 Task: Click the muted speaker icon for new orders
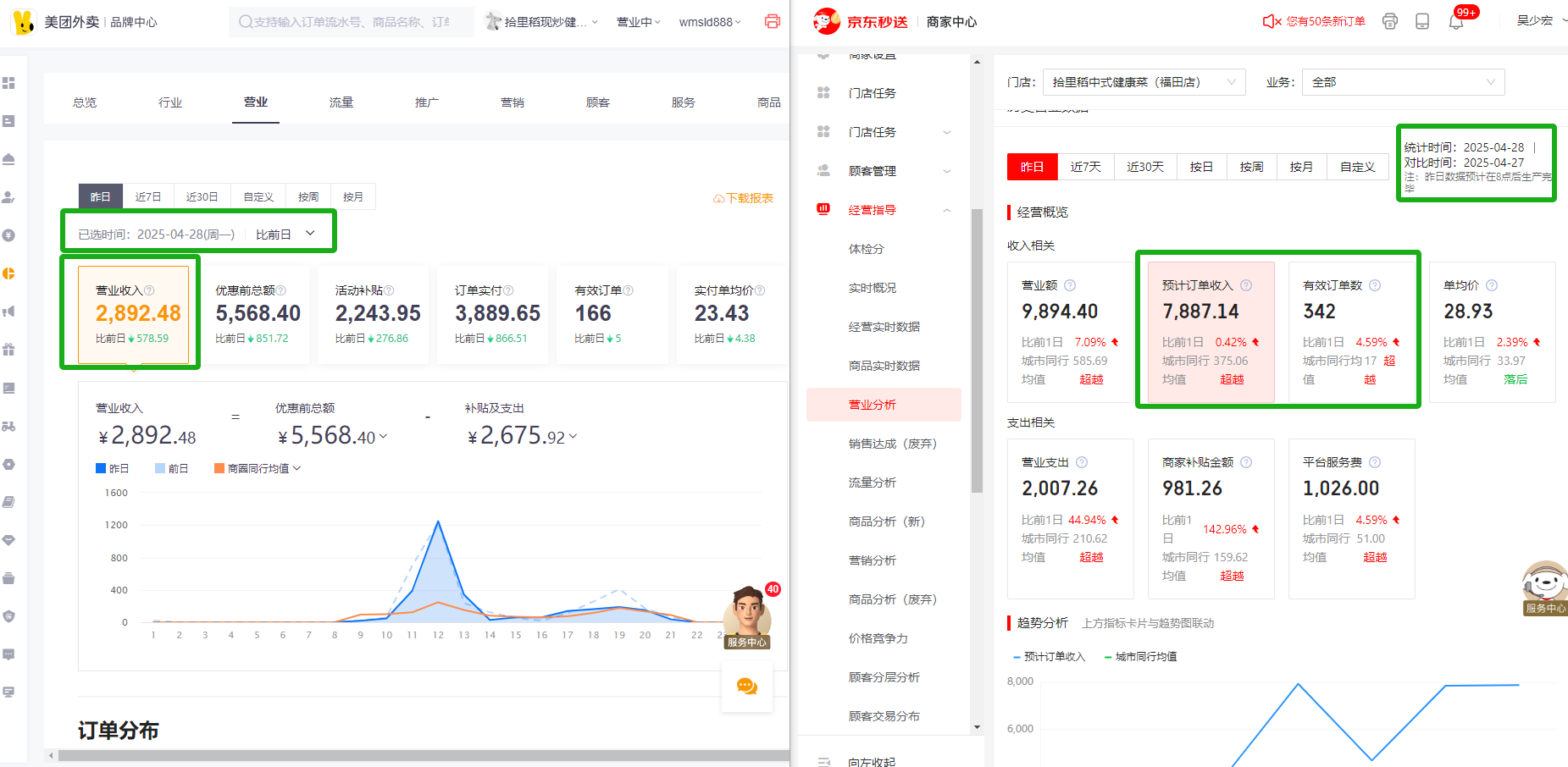(1272, 21)
